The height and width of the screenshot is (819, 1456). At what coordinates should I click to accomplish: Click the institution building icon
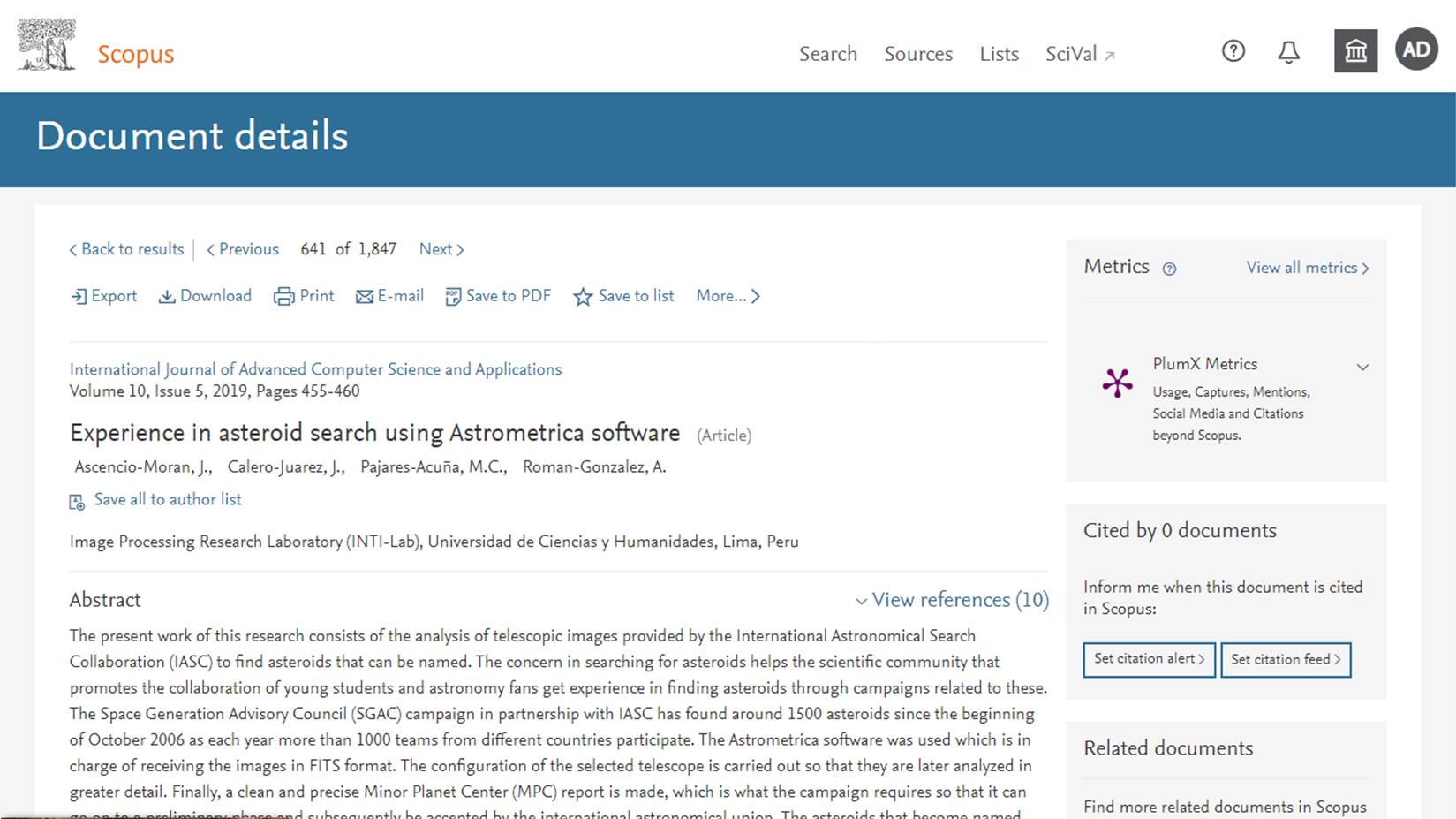[x=1355, y=51]
